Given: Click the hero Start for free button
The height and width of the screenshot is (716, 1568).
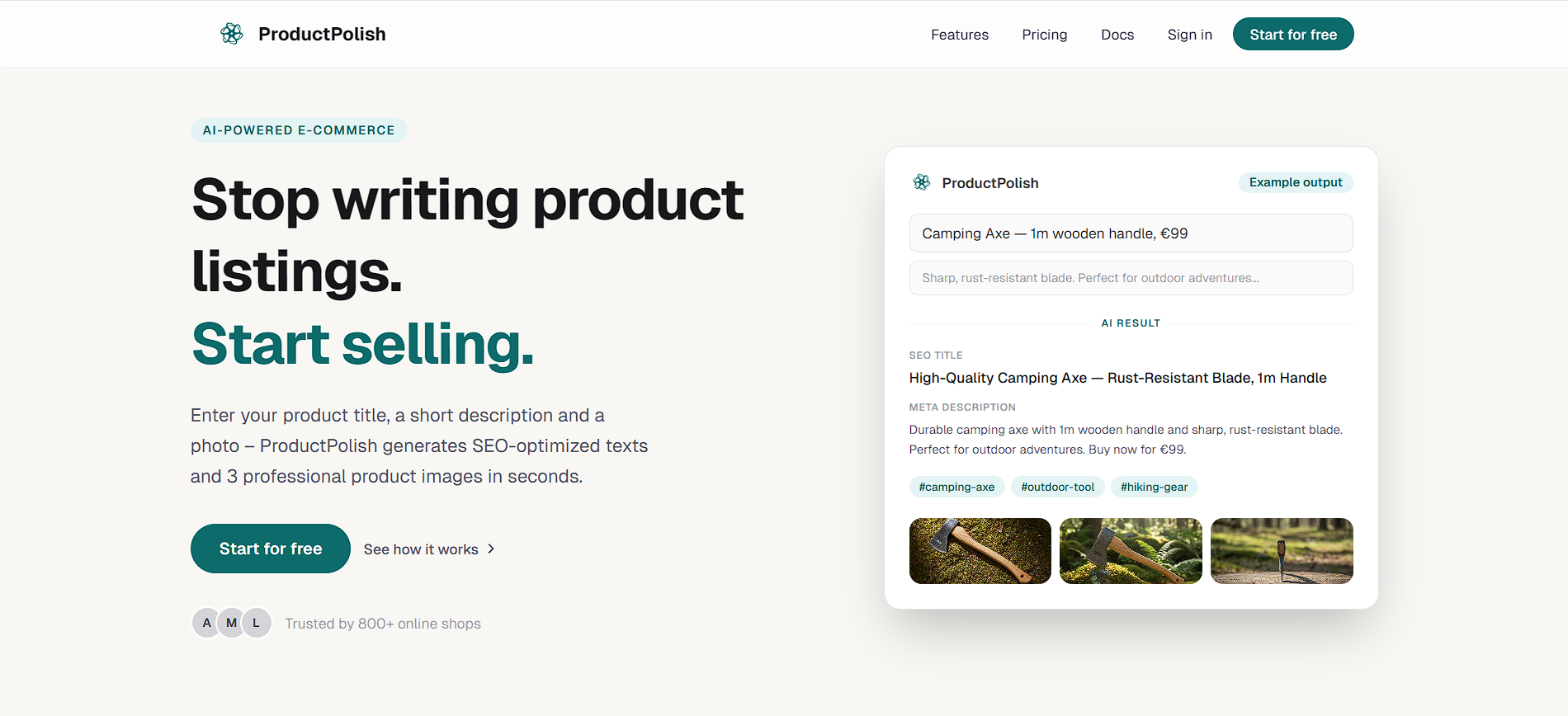Looking at the screenshot, I should (271, 549).
